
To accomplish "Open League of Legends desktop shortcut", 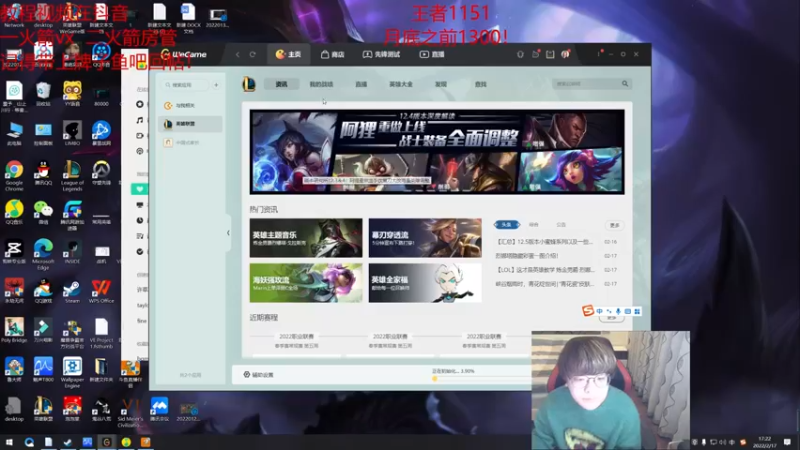I will (x=72, y=176).
